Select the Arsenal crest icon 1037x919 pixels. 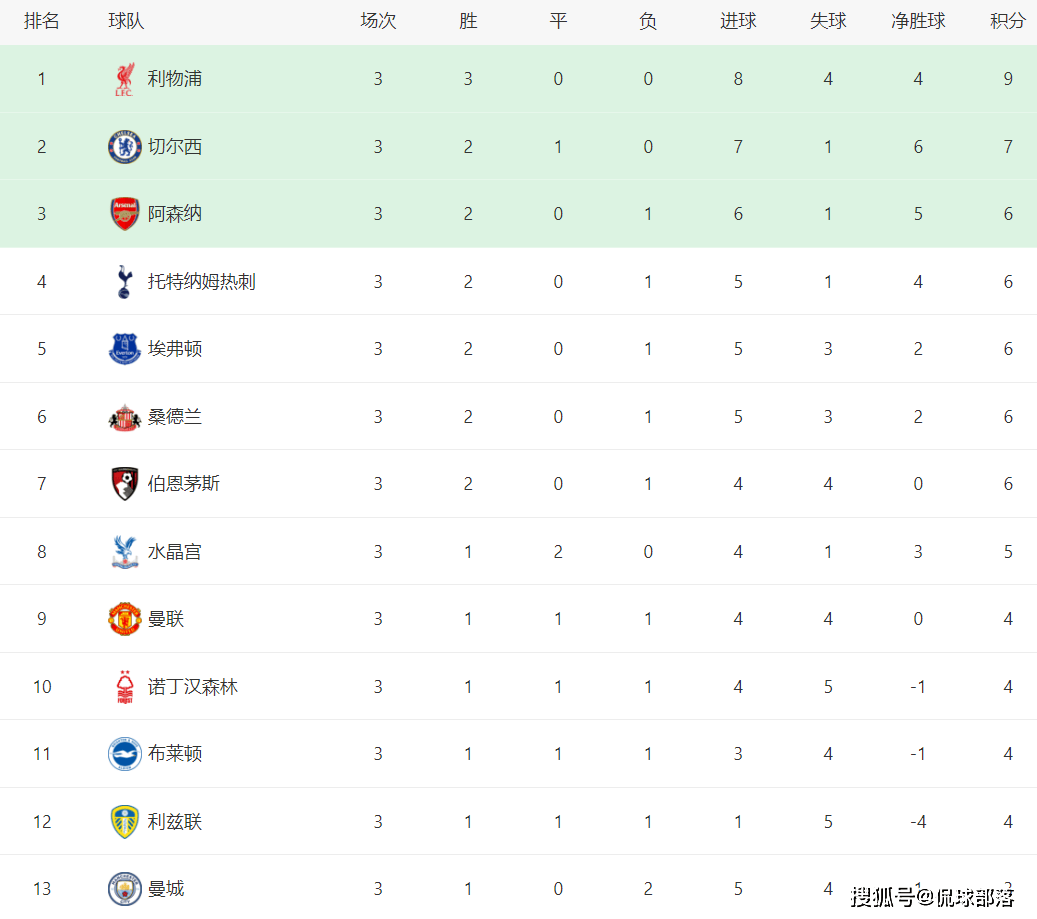[124, 214]
